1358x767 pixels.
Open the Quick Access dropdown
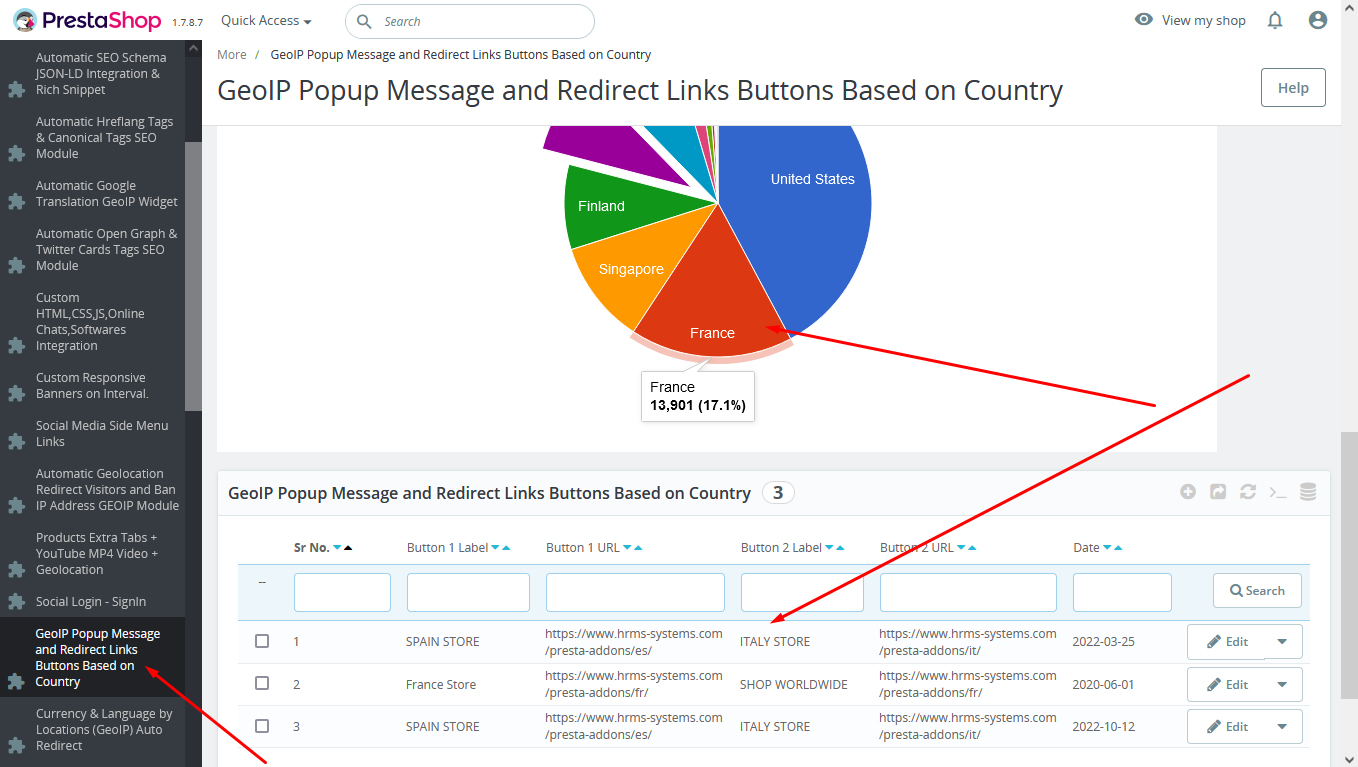tap(266, 20)
